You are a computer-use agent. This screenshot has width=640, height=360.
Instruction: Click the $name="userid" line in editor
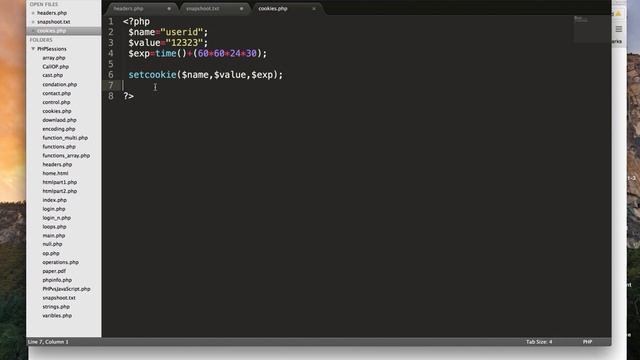[x=168, y=32]
